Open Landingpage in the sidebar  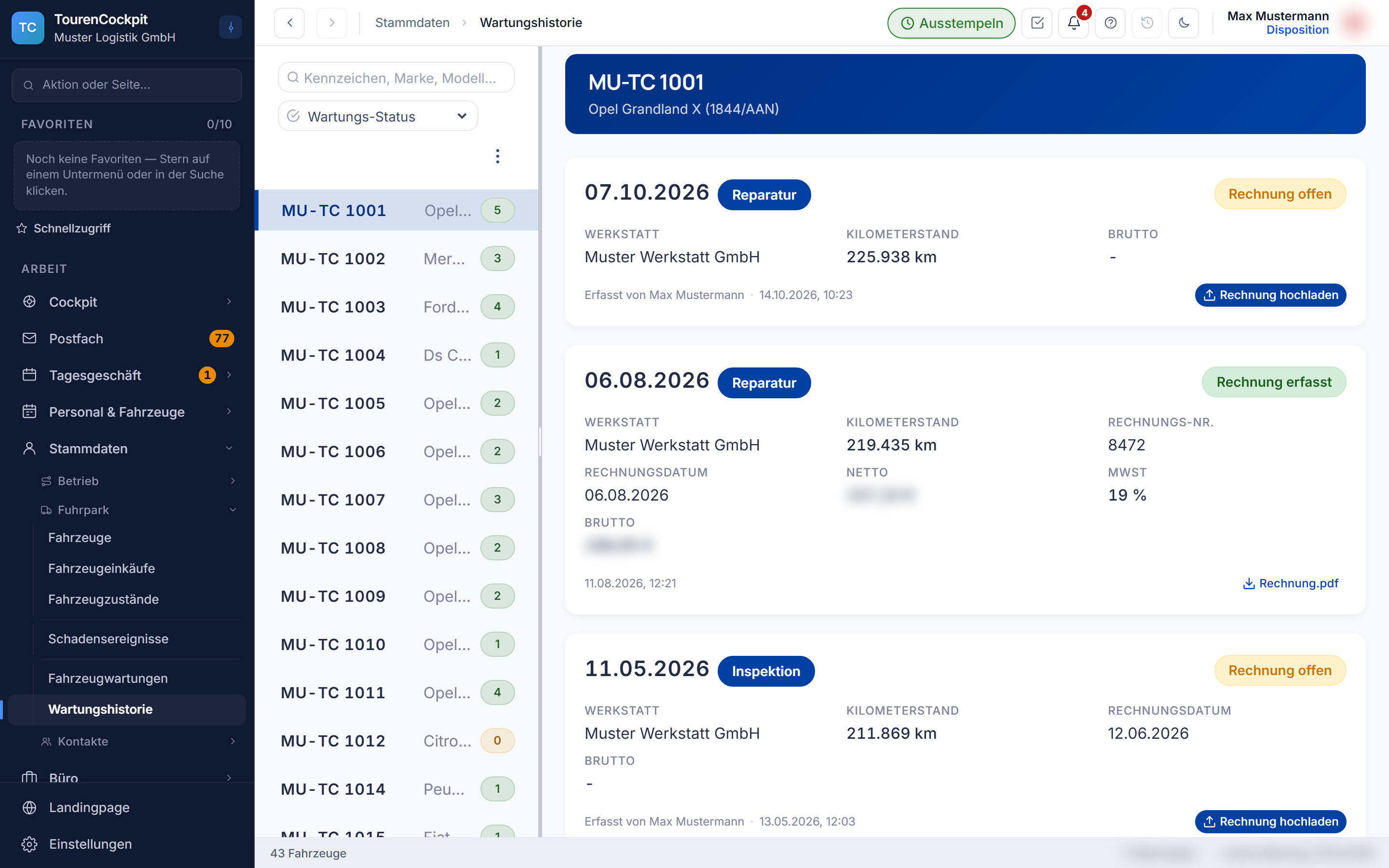coord(127,807)
